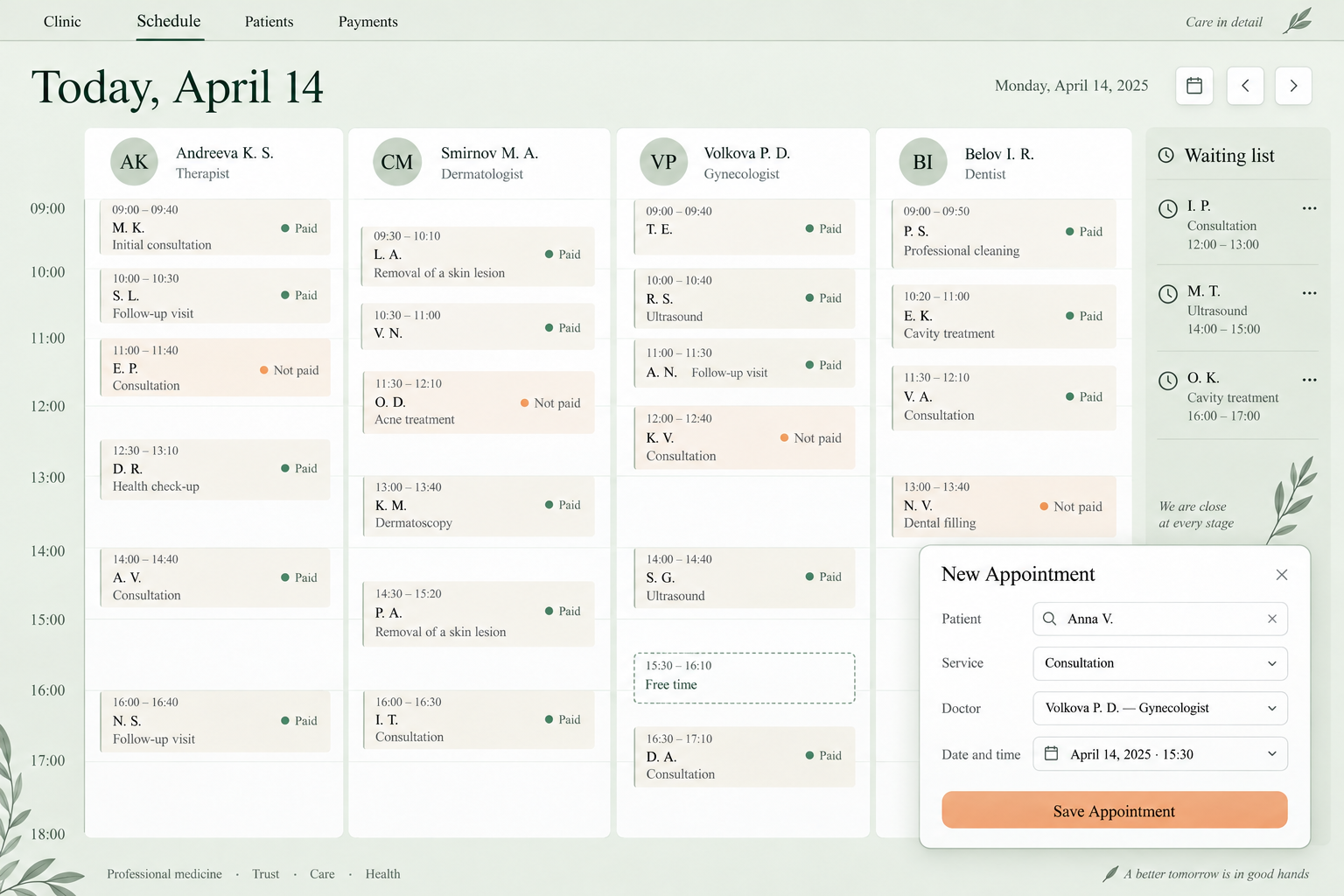Viewport: 1344px width, 896px height.
Task: Open options menu for O. K. waiting entry
Action: point(1309,380)
